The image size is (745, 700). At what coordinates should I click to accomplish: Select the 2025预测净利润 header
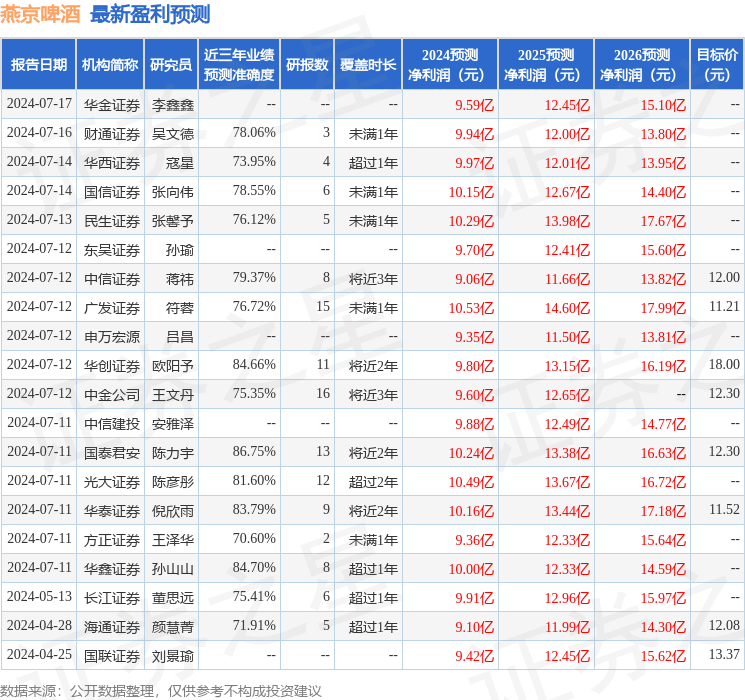pyautogui.click(x=546, y=65)
